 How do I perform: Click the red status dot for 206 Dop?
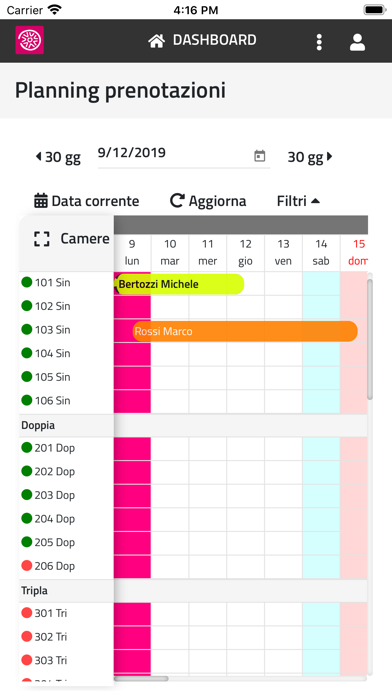[27, 566]
